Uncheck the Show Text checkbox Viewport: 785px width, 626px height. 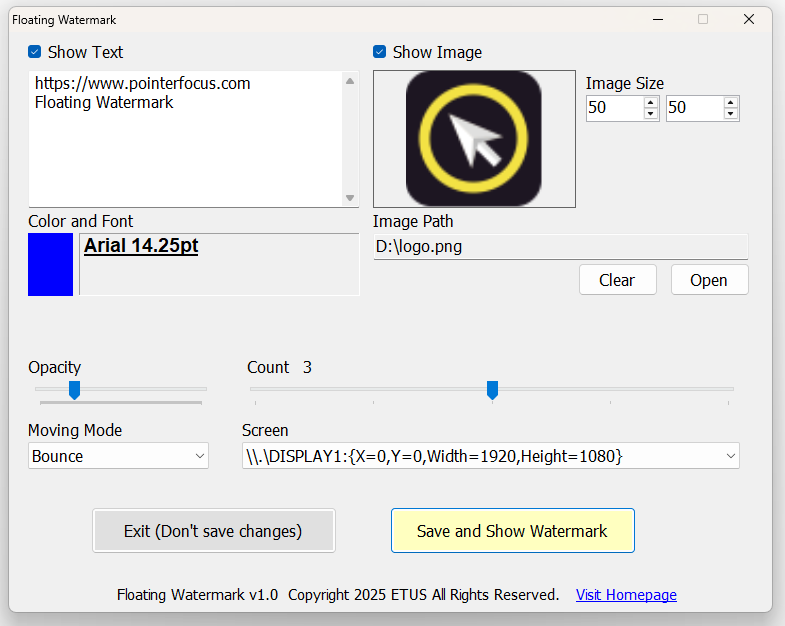pos(35,52)
